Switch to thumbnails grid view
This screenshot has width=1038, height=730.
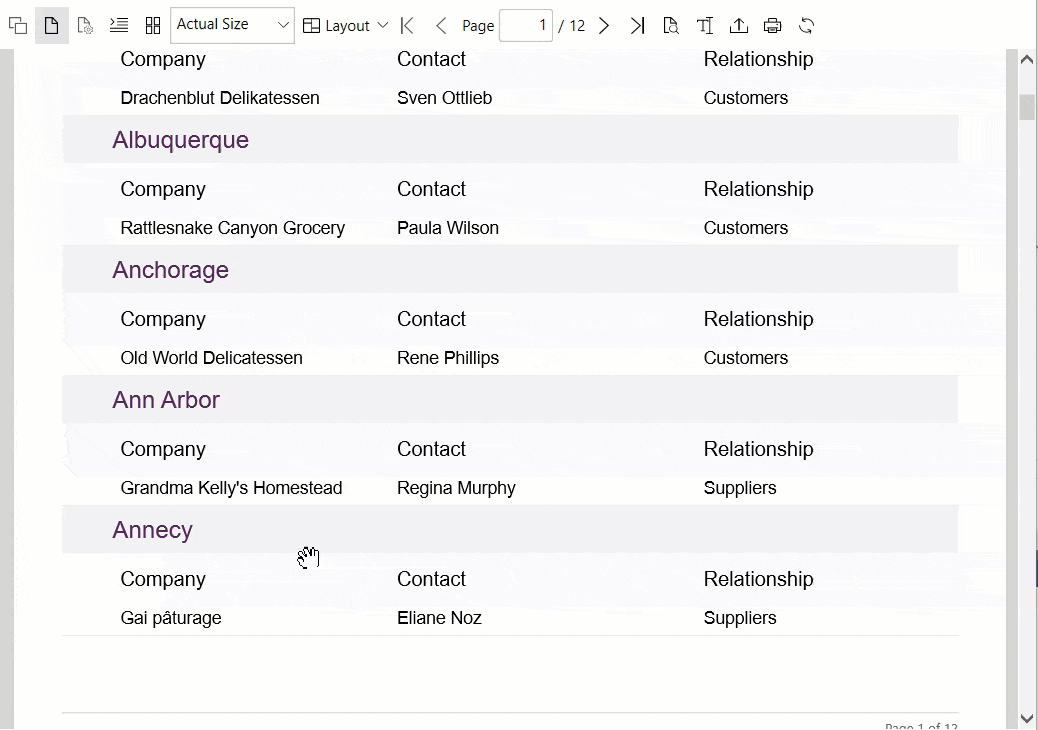pyautogui.click(x=153, y=25)
